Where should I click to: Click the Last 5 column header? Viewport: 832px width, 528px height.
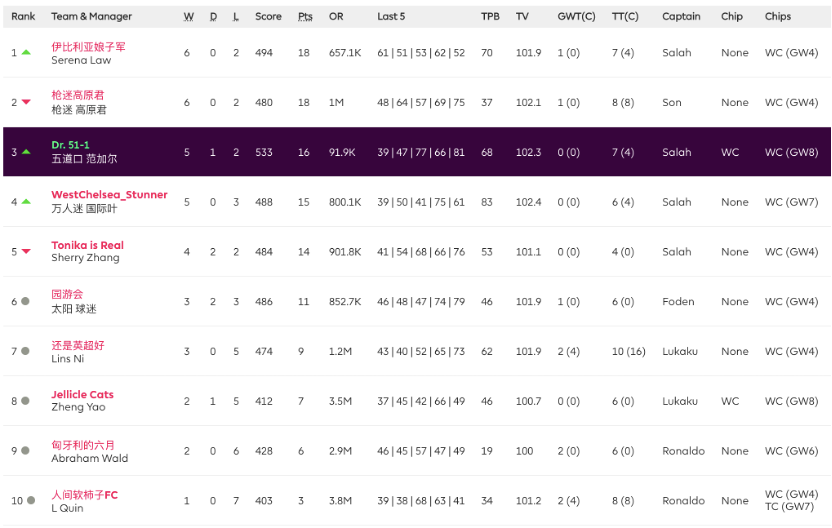pyautogui.click(x=391, y=17)
